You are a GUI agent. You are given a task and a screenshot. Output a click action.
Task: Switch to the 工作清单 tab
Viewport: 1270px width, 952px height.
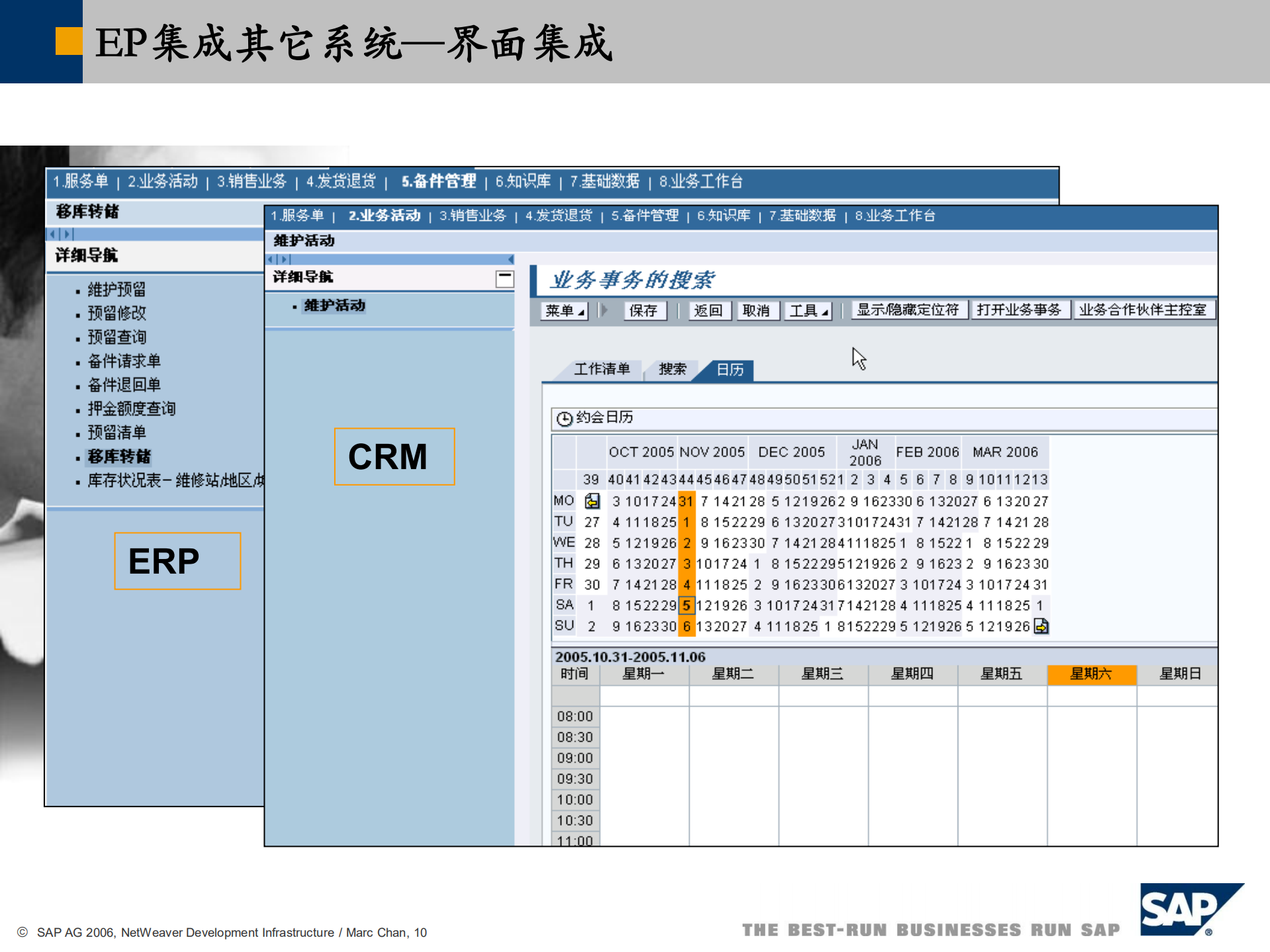pos(603,370)
